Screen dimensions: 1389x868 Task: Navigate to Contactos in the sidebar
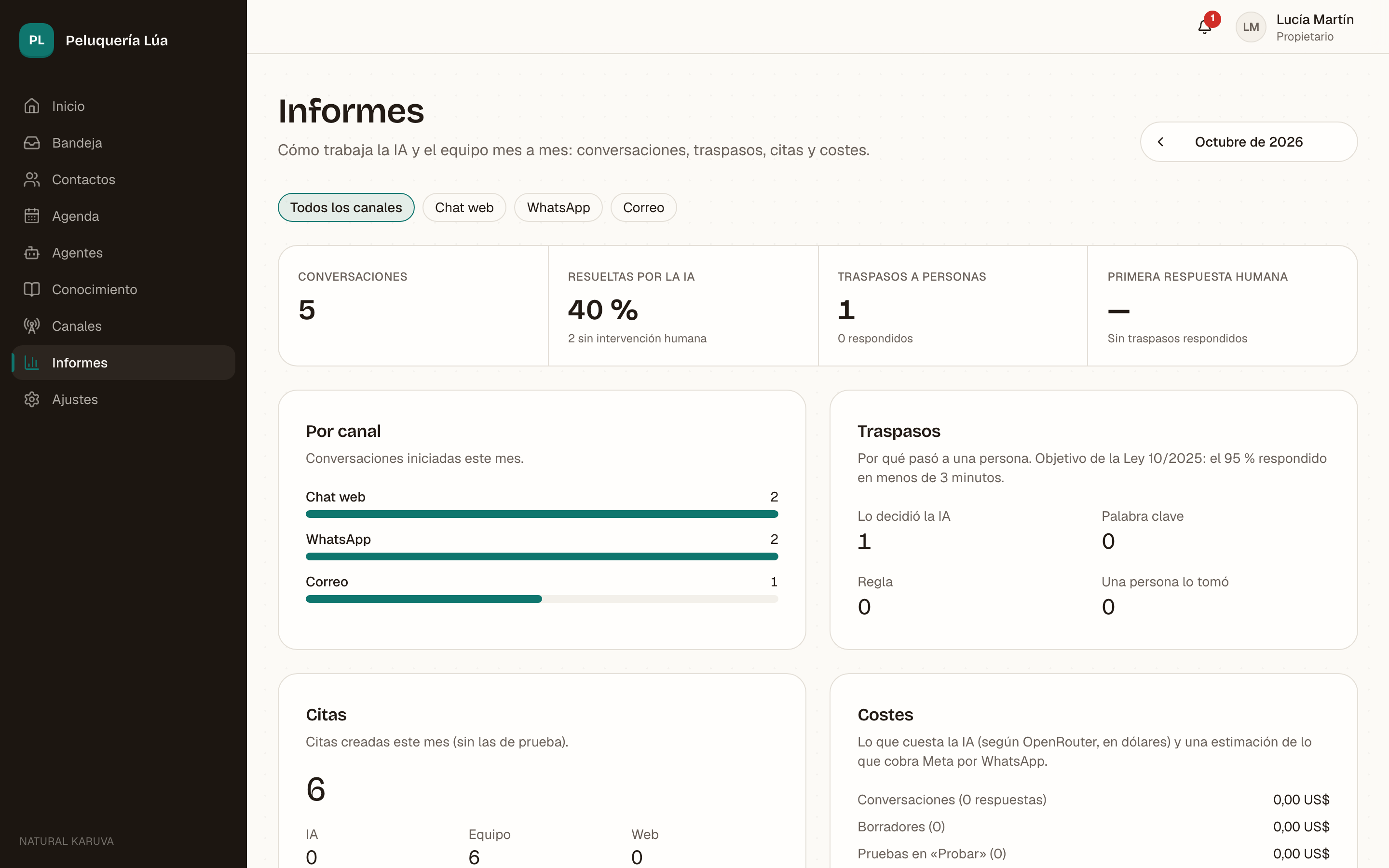pos(123,180)
